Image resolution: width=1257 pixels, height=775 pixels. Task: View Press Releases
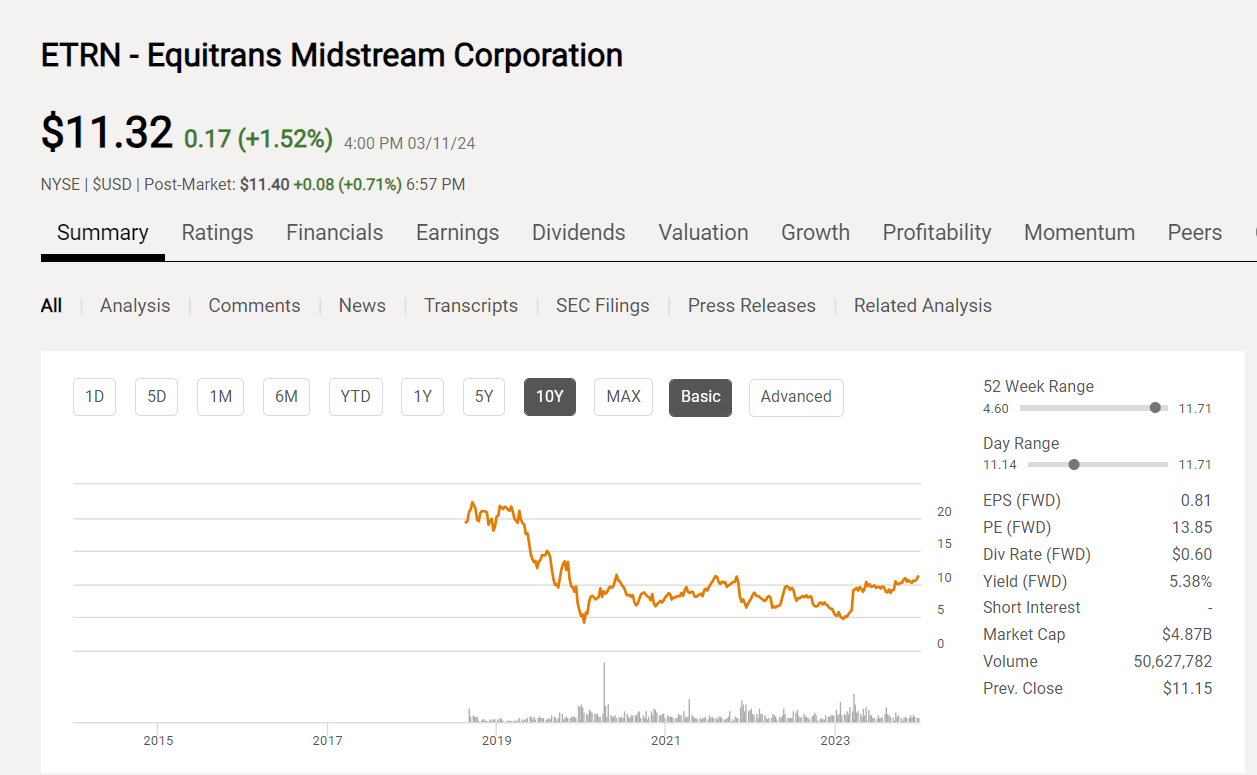coord(751,305)
